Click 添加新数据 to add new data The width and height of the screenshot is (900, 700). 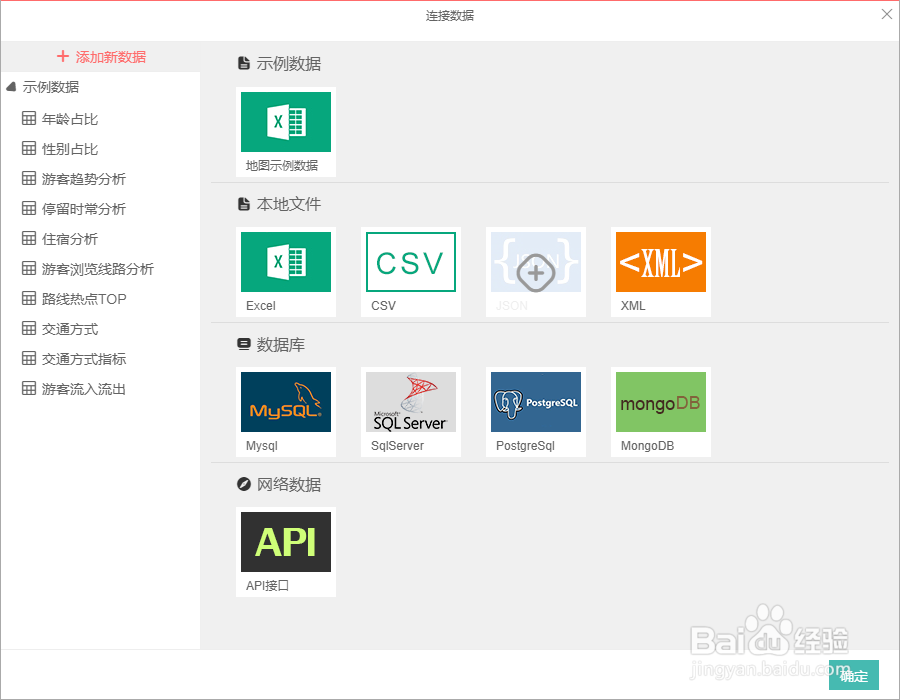[102, 57]
